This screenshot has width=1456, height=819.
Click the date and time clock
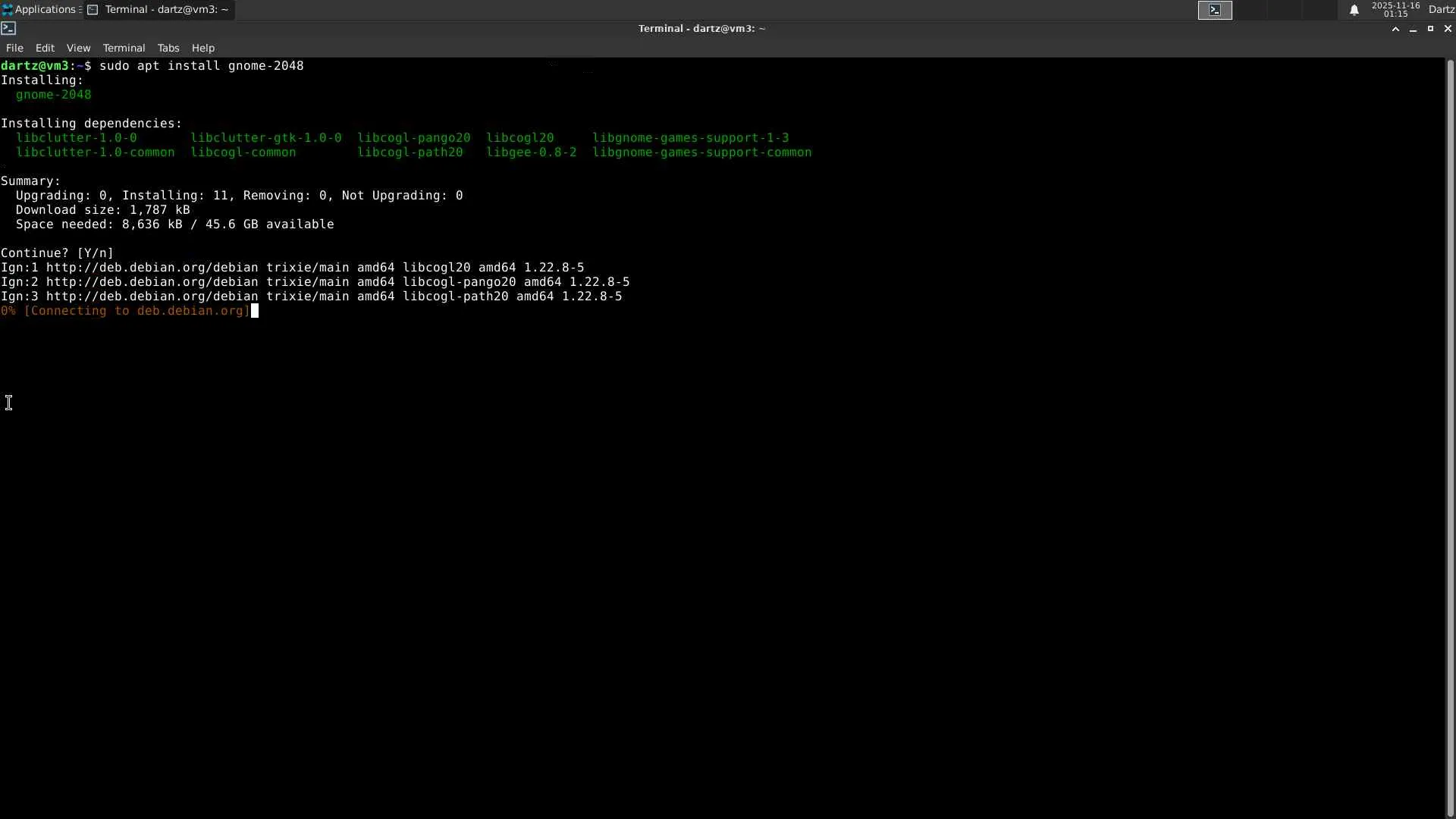click(x=1395, y=10)
